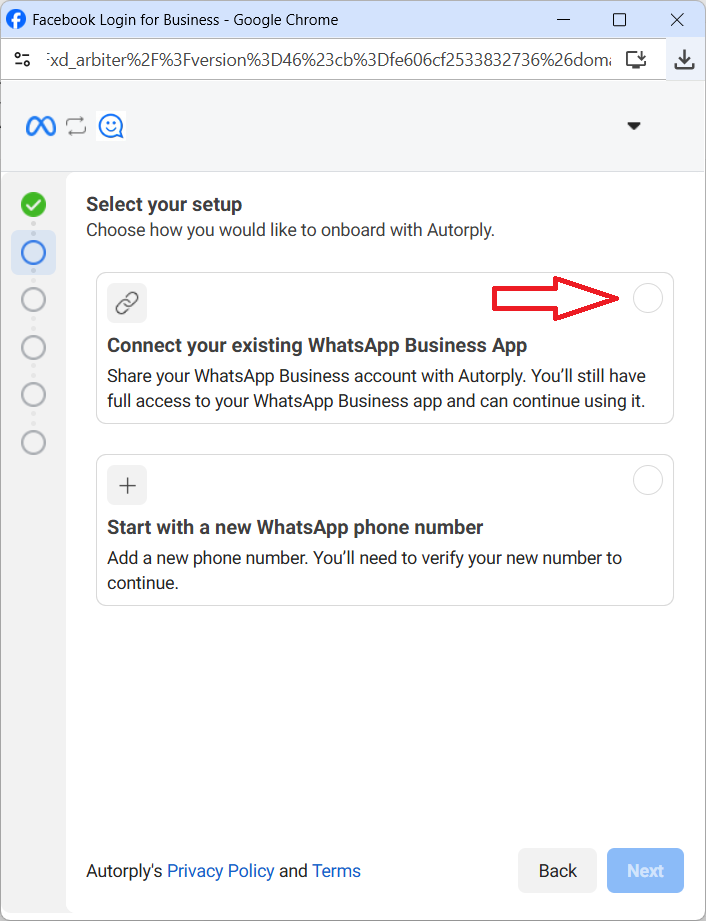
Task: Select the Start with new phone number radio button
Action: [x=647, y=480]
